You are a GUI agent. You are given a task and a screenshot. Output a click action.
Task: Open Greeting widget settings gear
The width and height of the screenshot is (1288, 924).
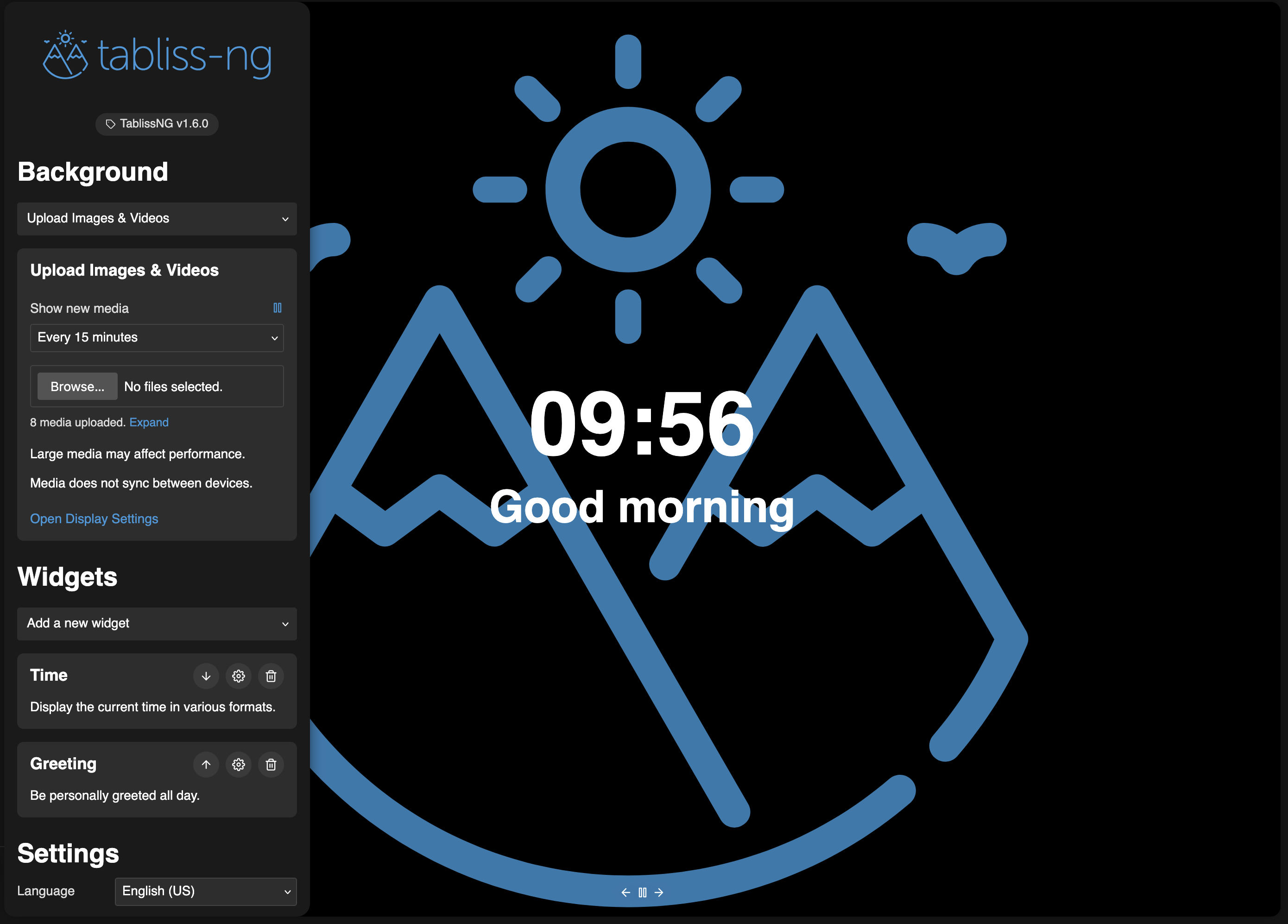tap(239, 765)
